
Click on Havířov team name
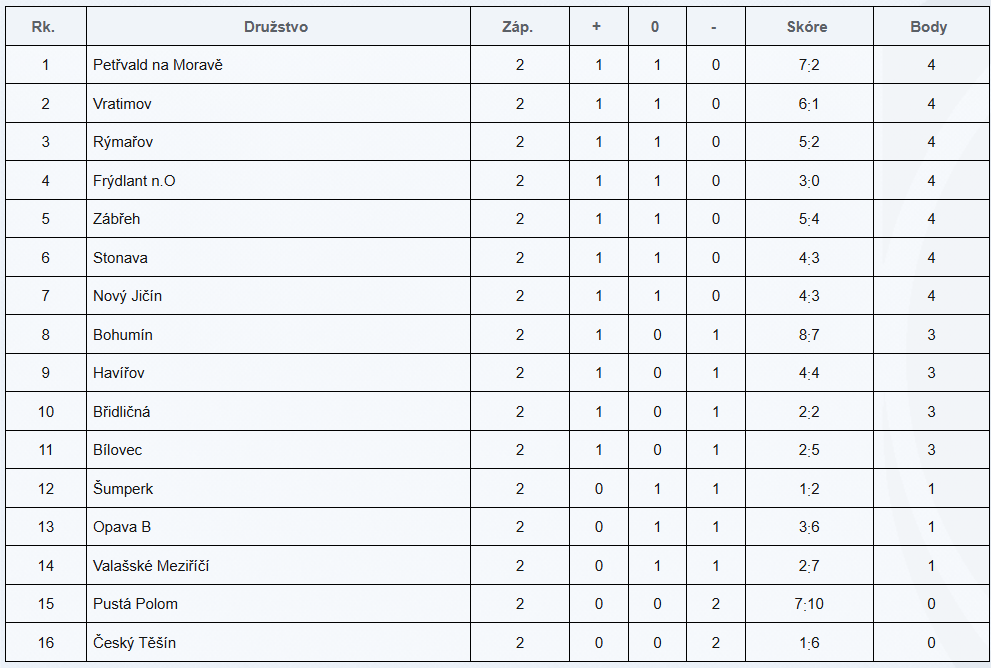120,373
